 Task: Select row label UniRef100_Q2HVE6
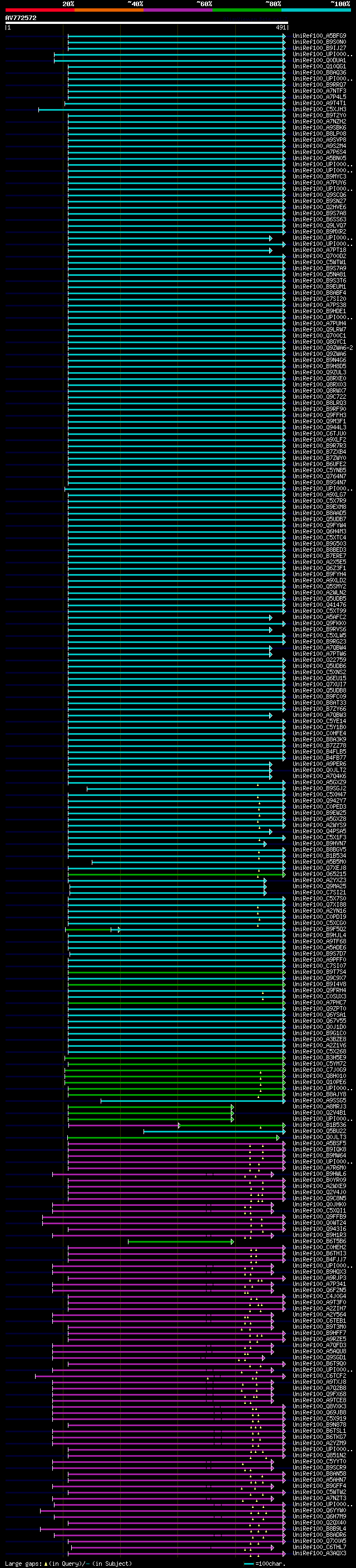[x=319, y=207]
